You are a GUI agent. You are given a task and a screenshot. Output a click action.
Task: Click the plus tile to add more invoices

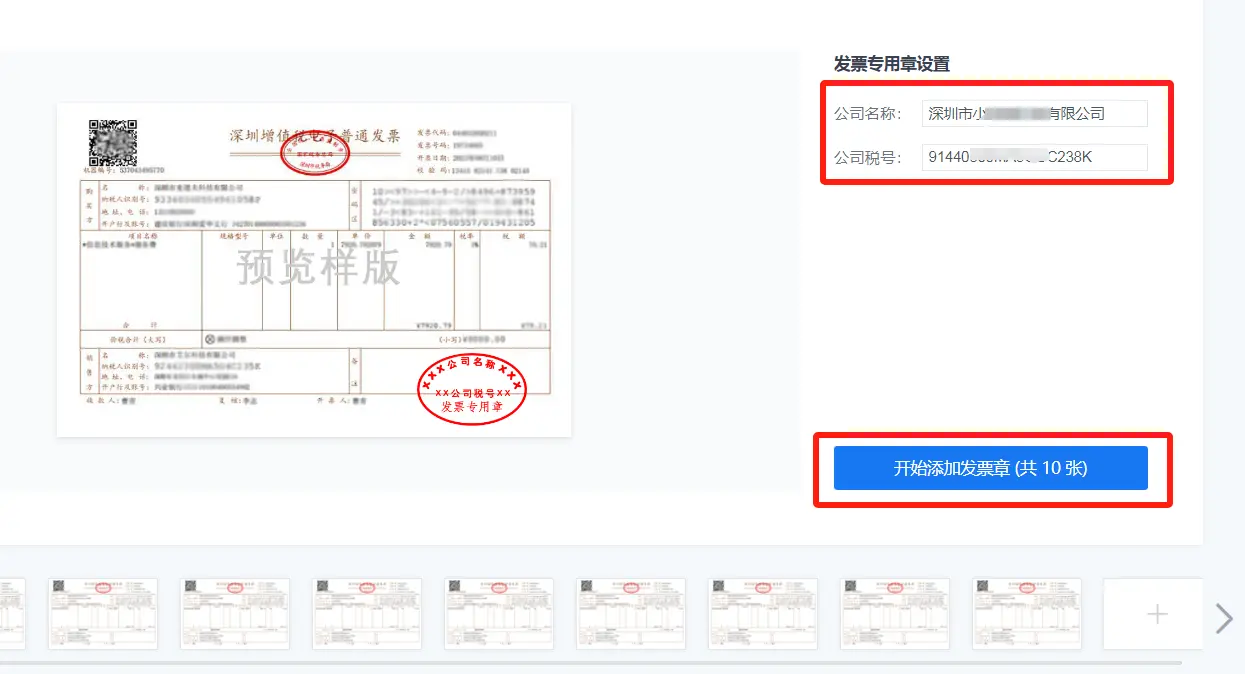(x=1156, y=614)
